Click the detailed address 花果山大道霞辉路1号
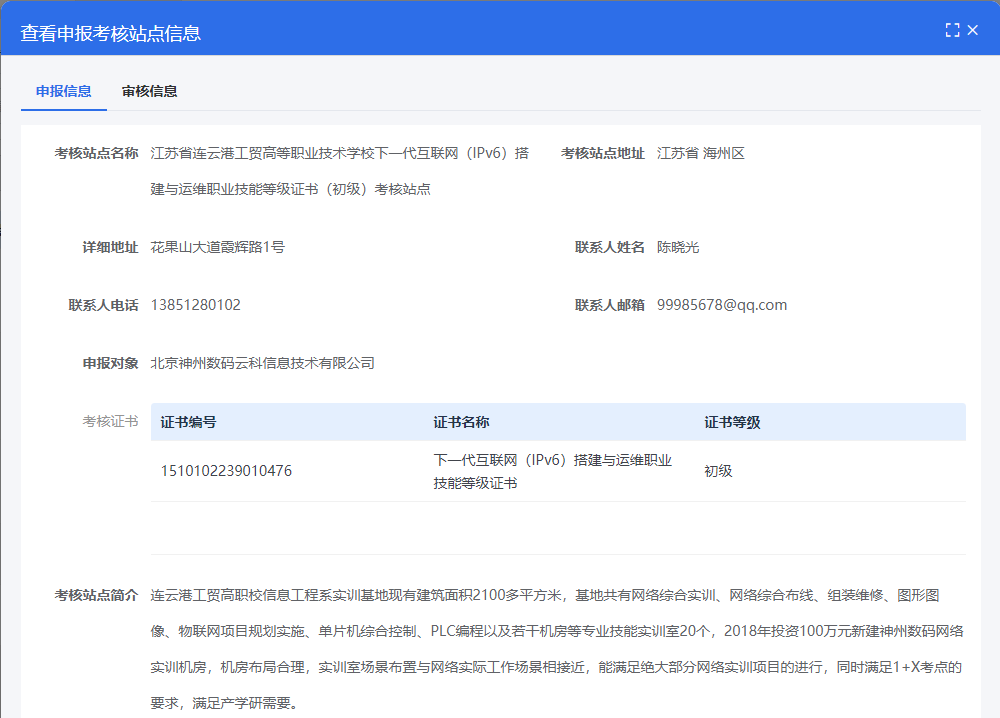 click(217, 247)
